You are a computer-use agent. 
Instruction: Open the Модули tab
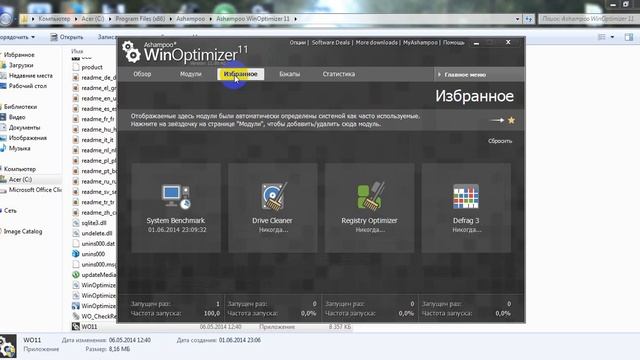191,74
